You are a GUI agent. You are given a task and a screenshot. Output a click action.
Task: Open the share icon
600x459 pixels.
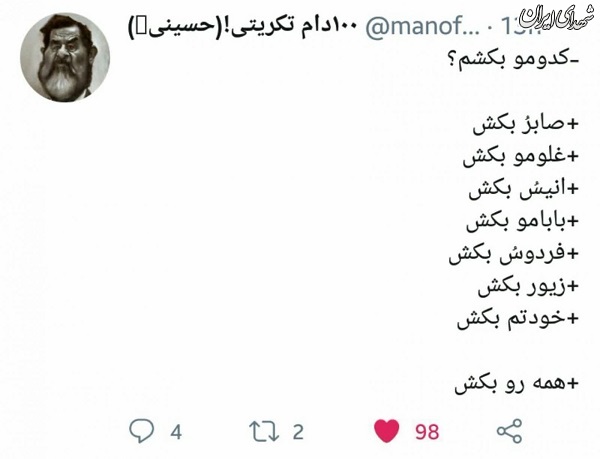point(509,431)
